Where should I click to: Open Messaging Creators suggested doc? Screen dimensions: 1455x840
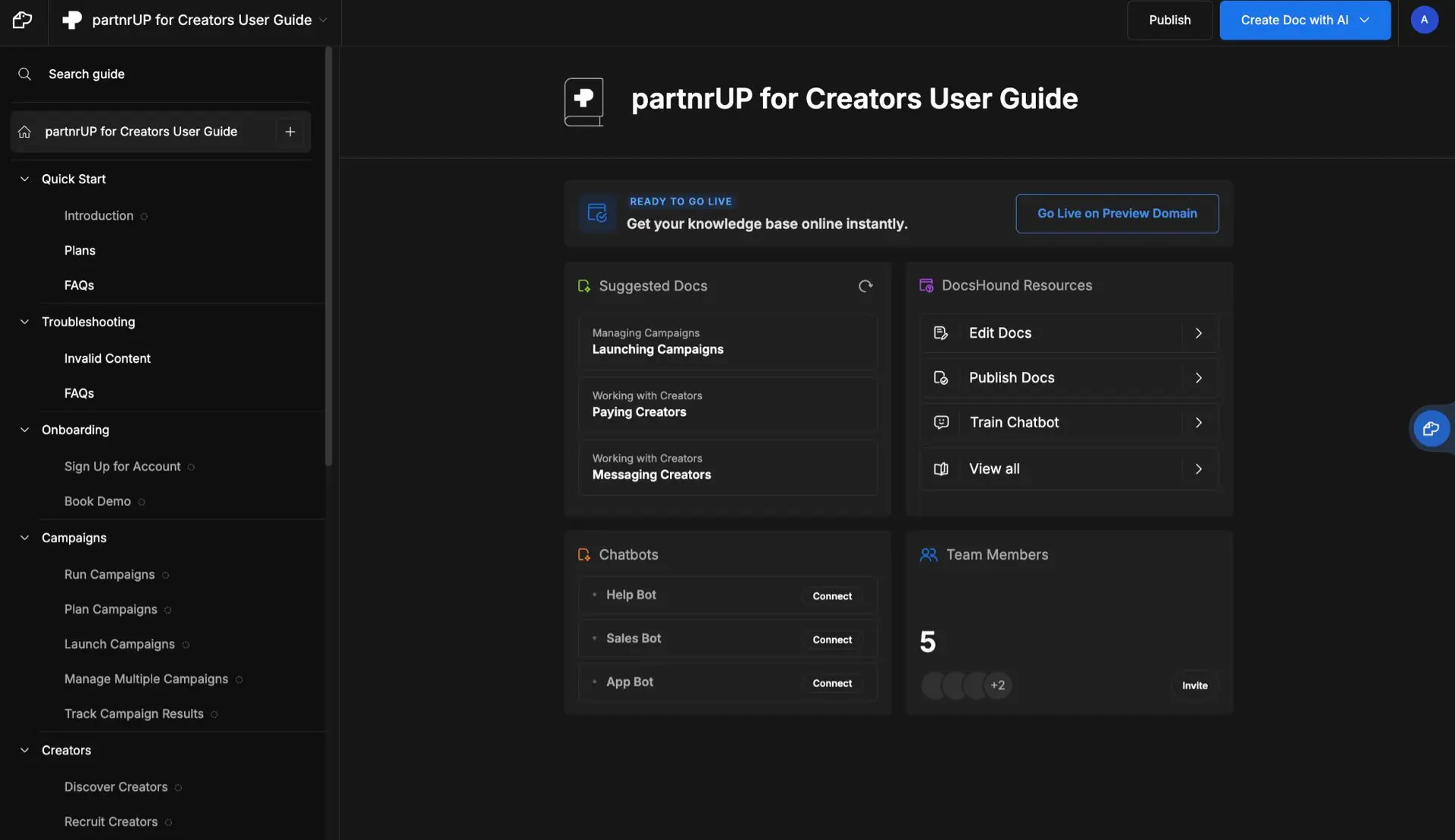click(x=727, y=467)
